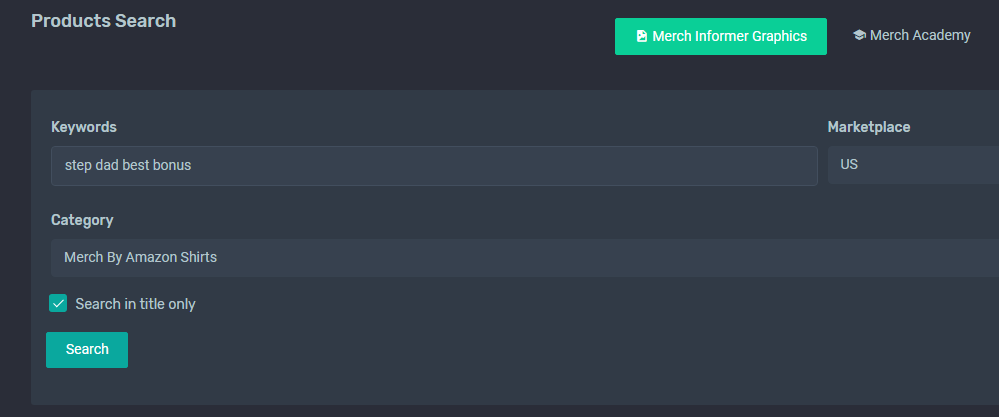Click the Keywords field label
Screen dimensions: 999x417
pyautogui.click(x=83, y=127)
